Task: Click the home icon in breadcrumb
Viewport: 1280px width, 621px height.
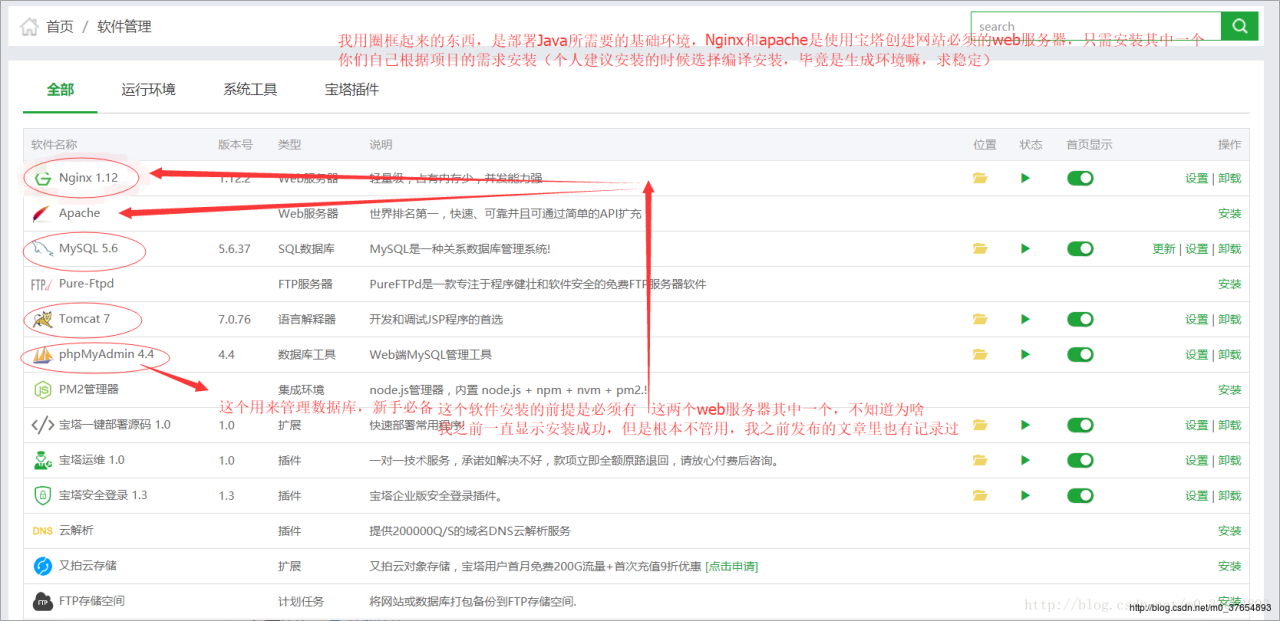Action: pos(30,27)
